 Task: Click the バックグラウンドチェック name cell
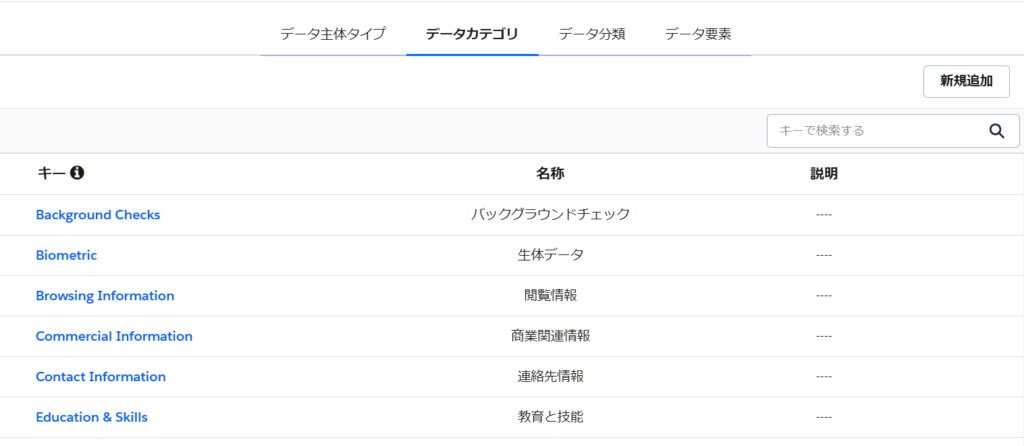(550, 215)
